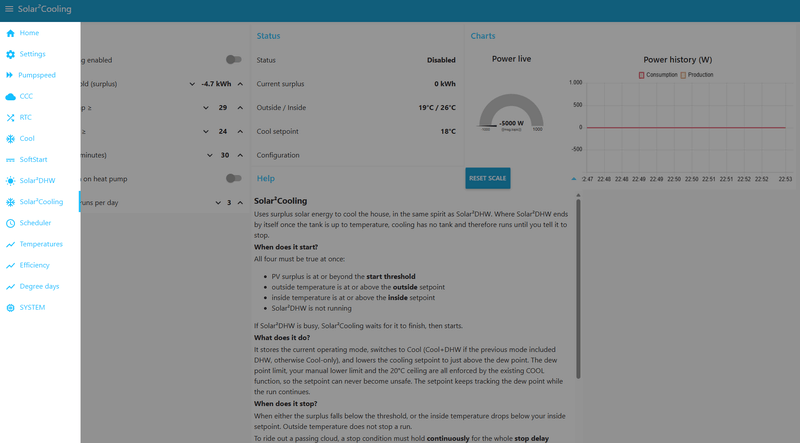Click the 'When does it stop?' heading
The image size is (800, 443).
(286, 404)
